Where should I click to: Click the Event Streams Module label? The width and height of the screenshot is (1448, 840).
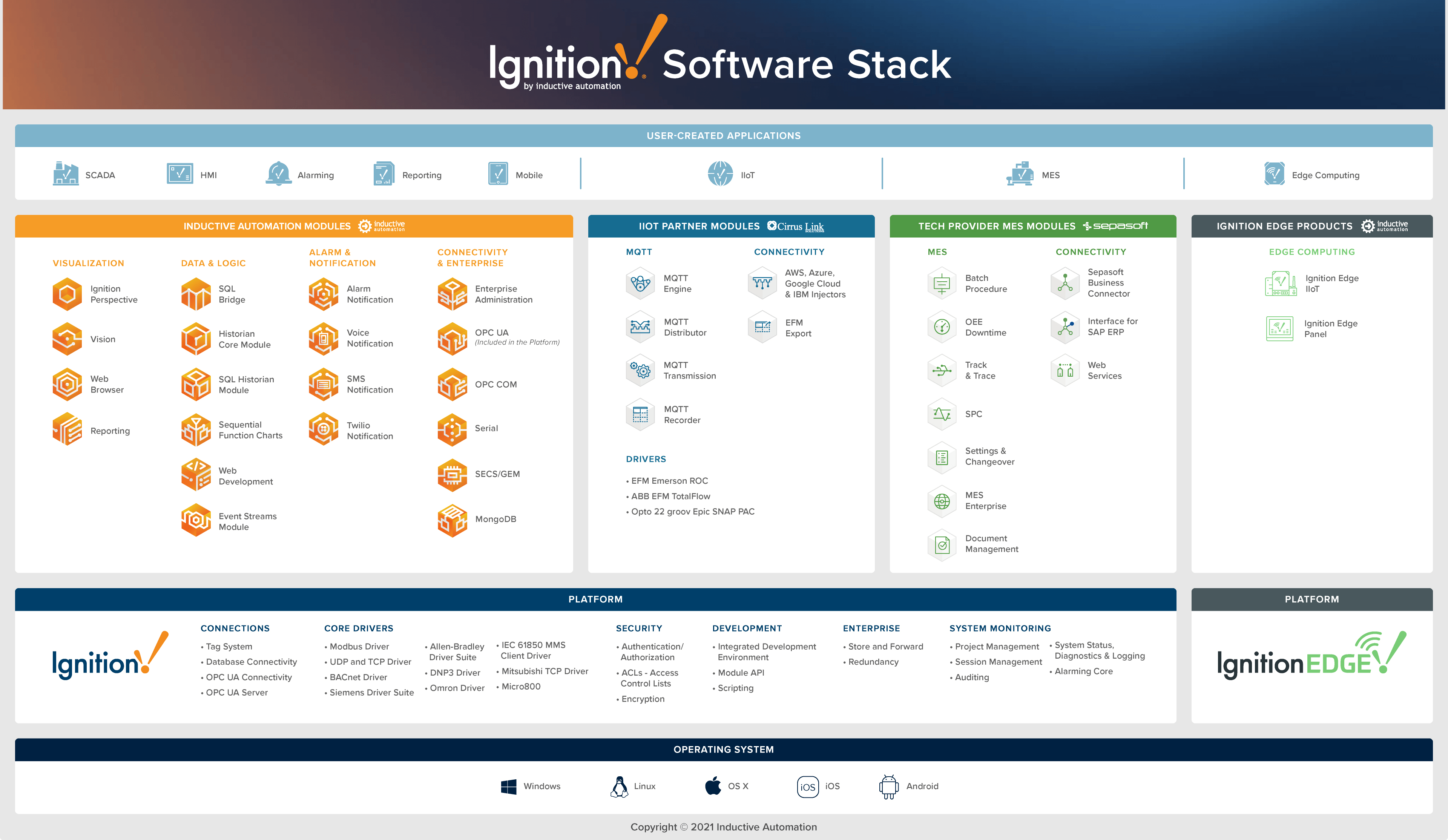[x=248, y=521]
